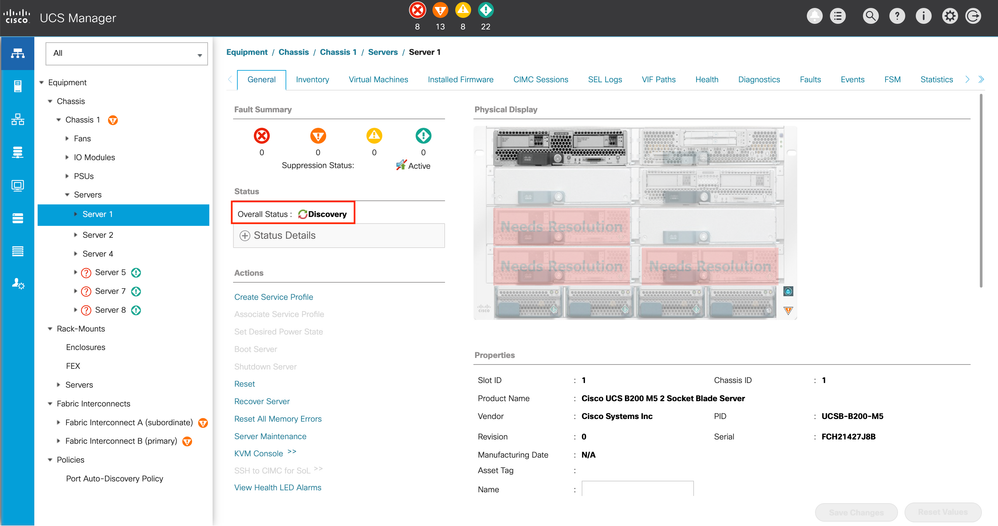Expand the Fans tree node
Screen dimensions: 998x526
(67, 139)
